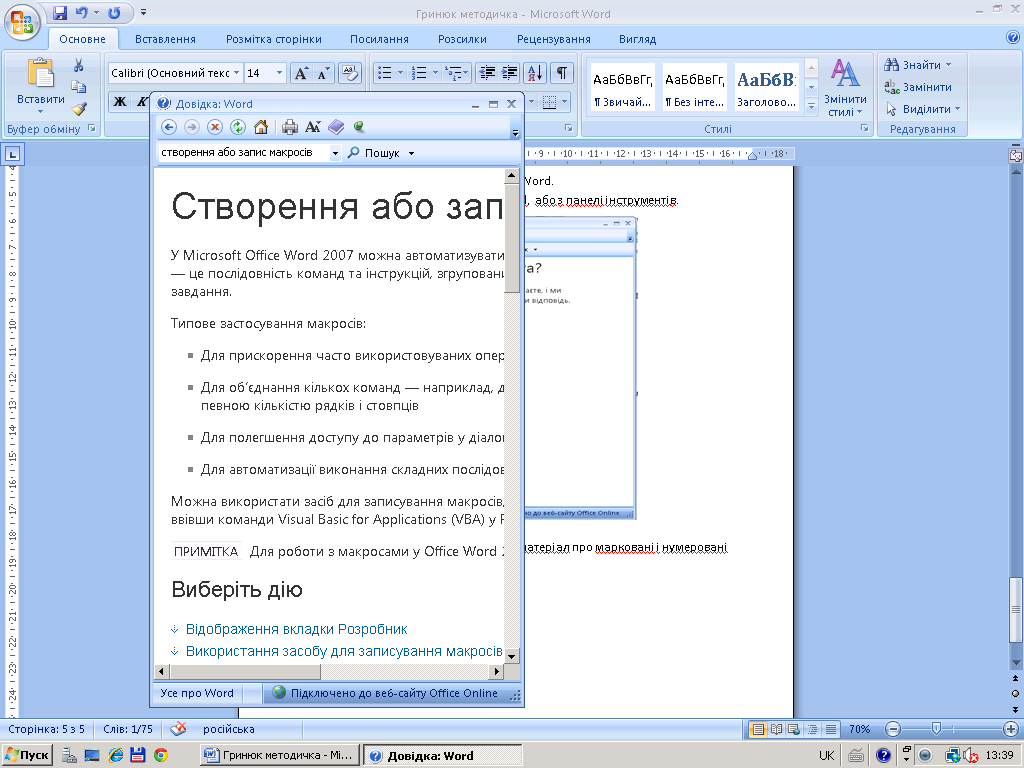1024x768 pixels.
Task: Switch to Print Layout view in status bar
Action: coord(758,729)
